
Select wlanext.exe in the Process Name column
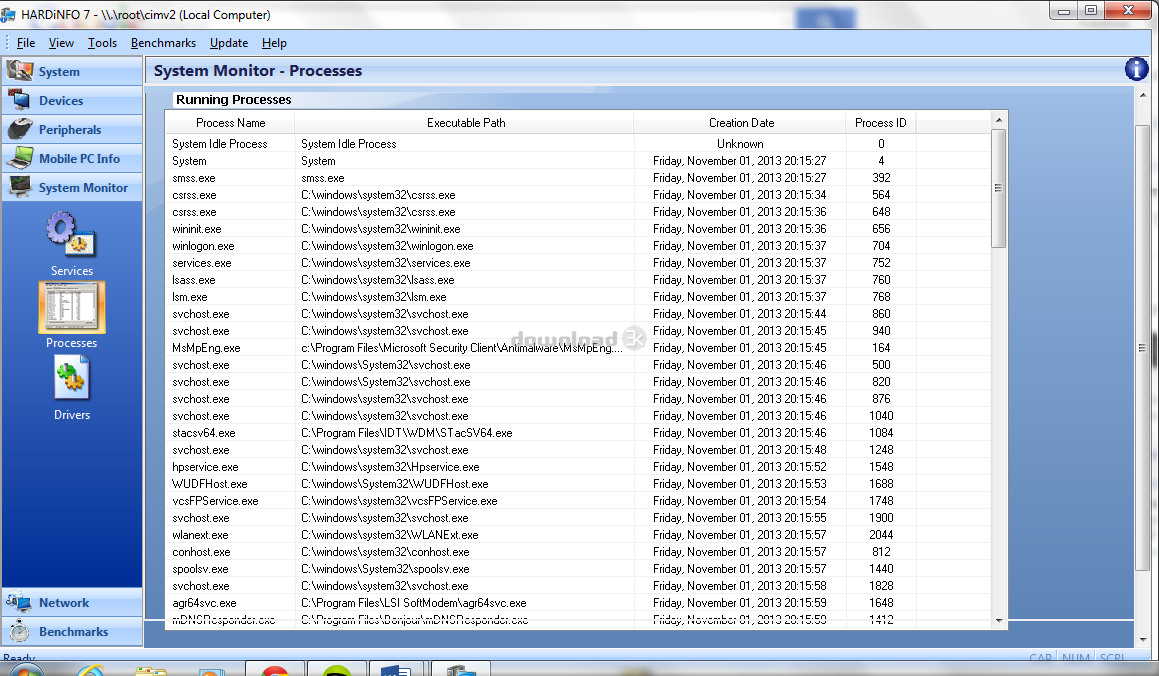pyautogui.click(x=200, y=535)
